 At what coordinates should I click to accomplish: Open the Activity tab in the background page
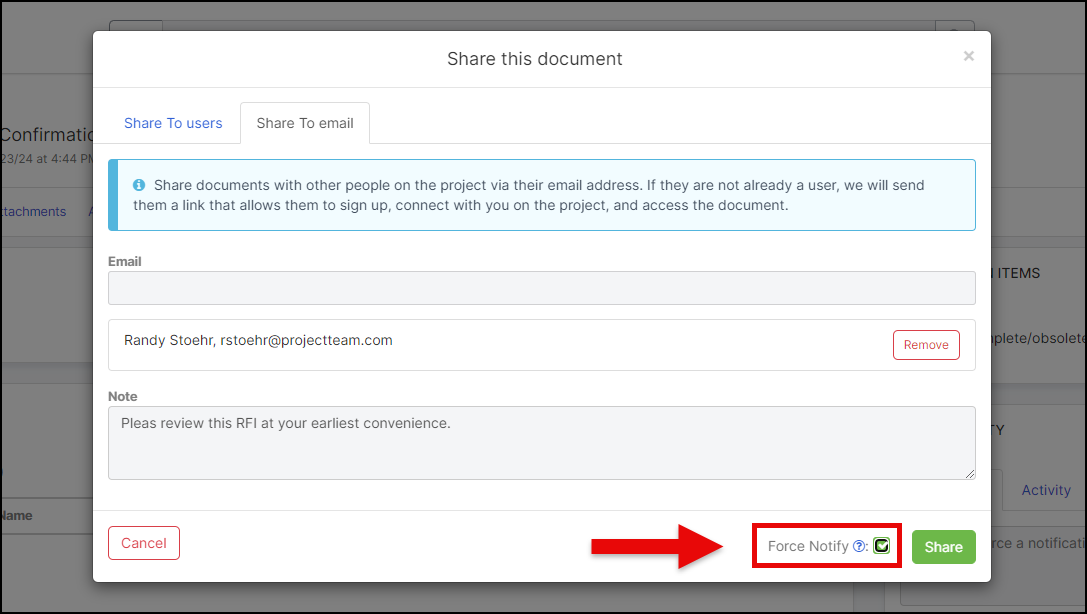[1045, 490]
